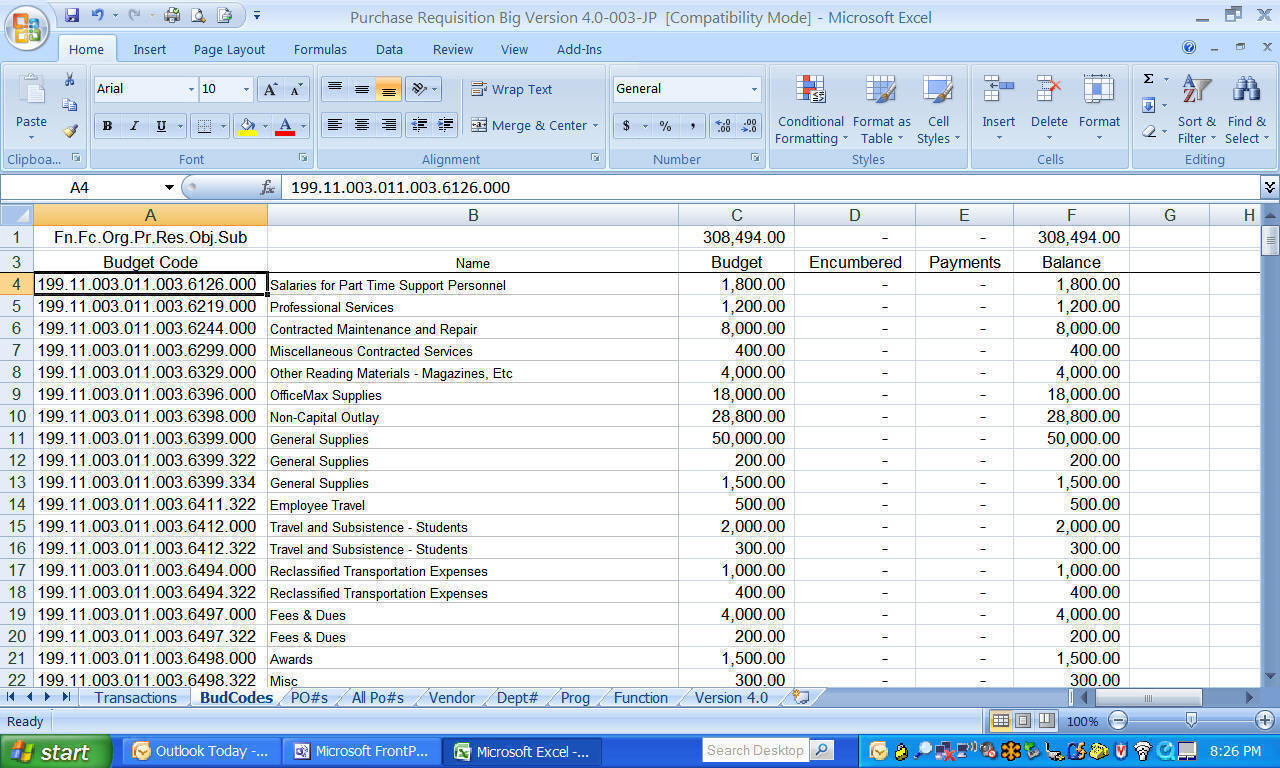Activate the Format Painter brush
The image size is (1280, 768).
[70, 130]
